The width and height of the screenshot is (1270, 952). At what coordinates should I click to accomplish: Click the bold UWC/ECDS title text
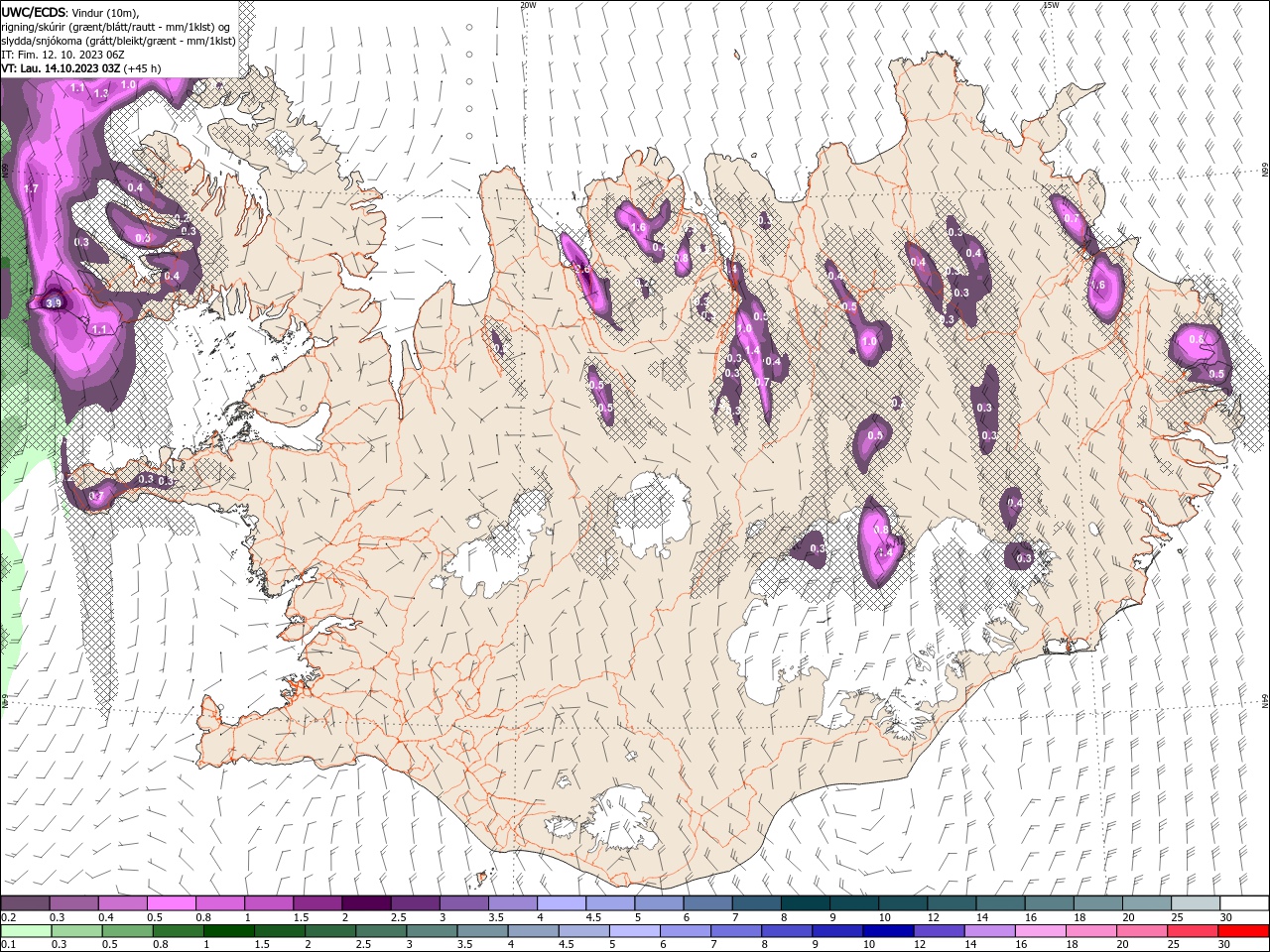click(34, 12)
